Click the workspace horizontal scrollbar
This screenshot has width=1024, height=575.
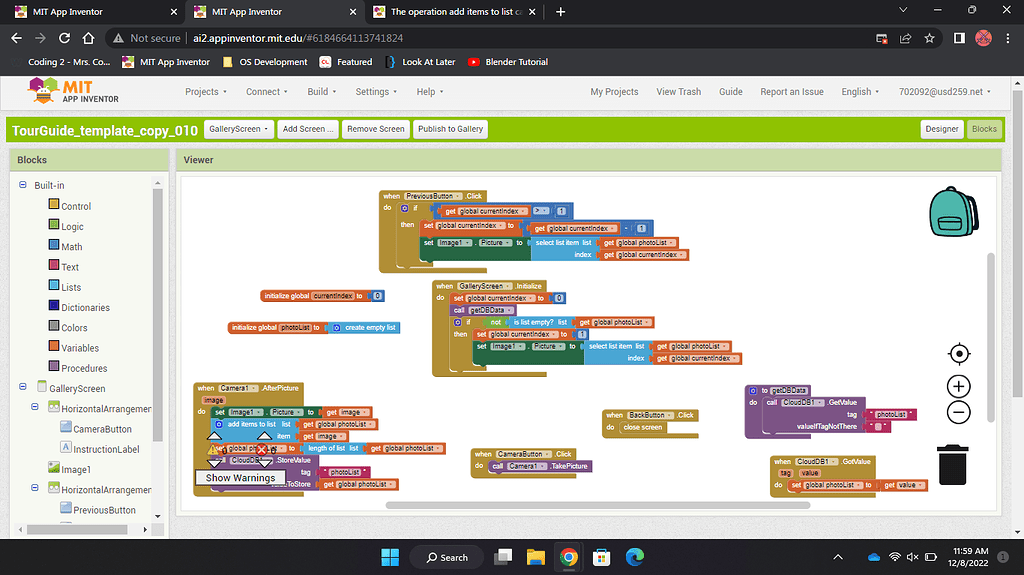point(600,505)
